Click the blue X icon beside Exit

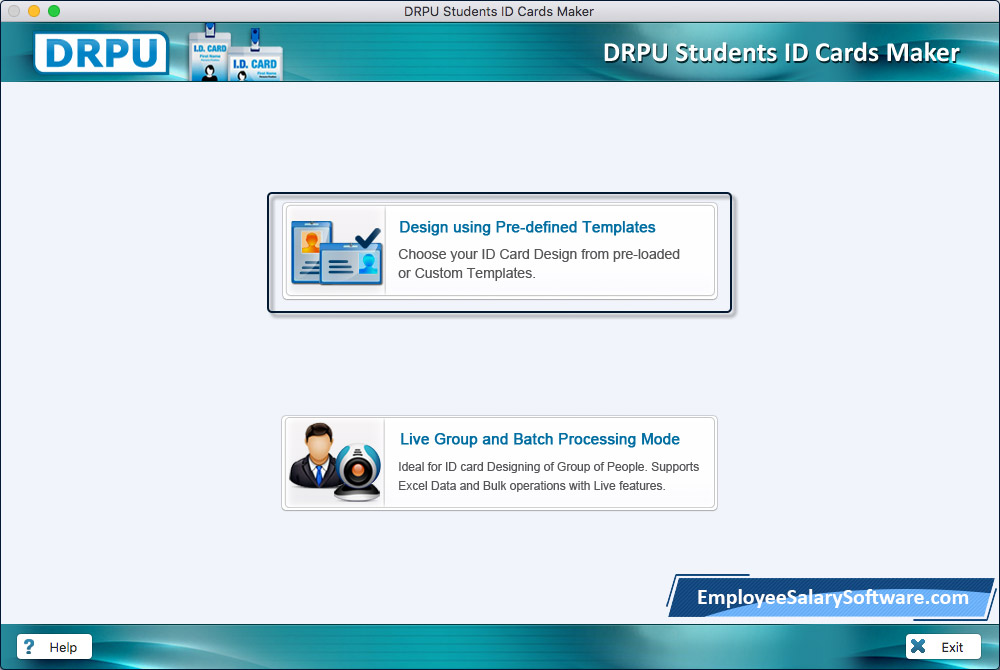click(918, 646)
